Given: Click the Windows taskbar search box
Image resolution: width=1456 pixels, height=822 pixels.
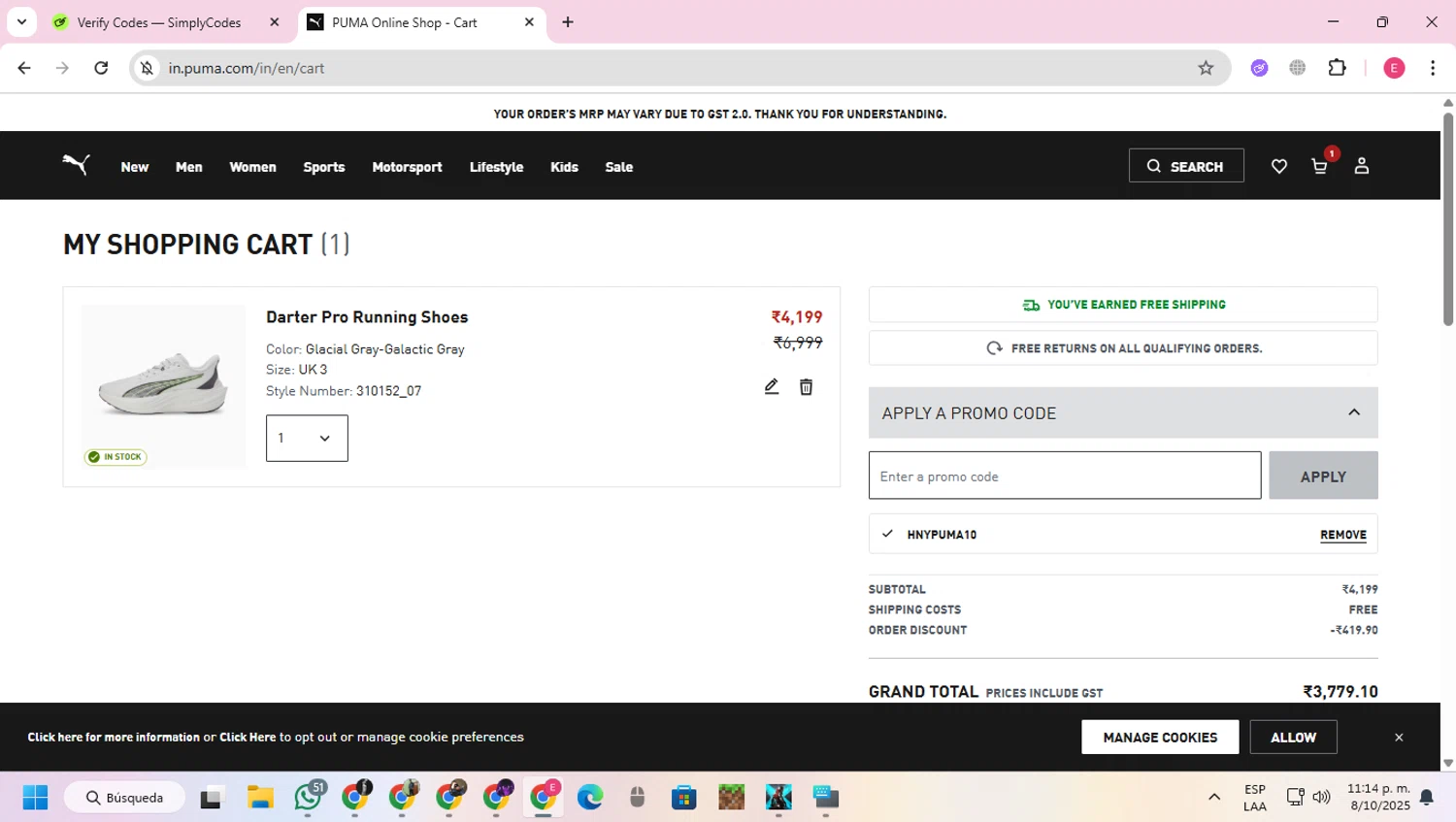Looking at the screenshot, I should (x=124, y=798).
